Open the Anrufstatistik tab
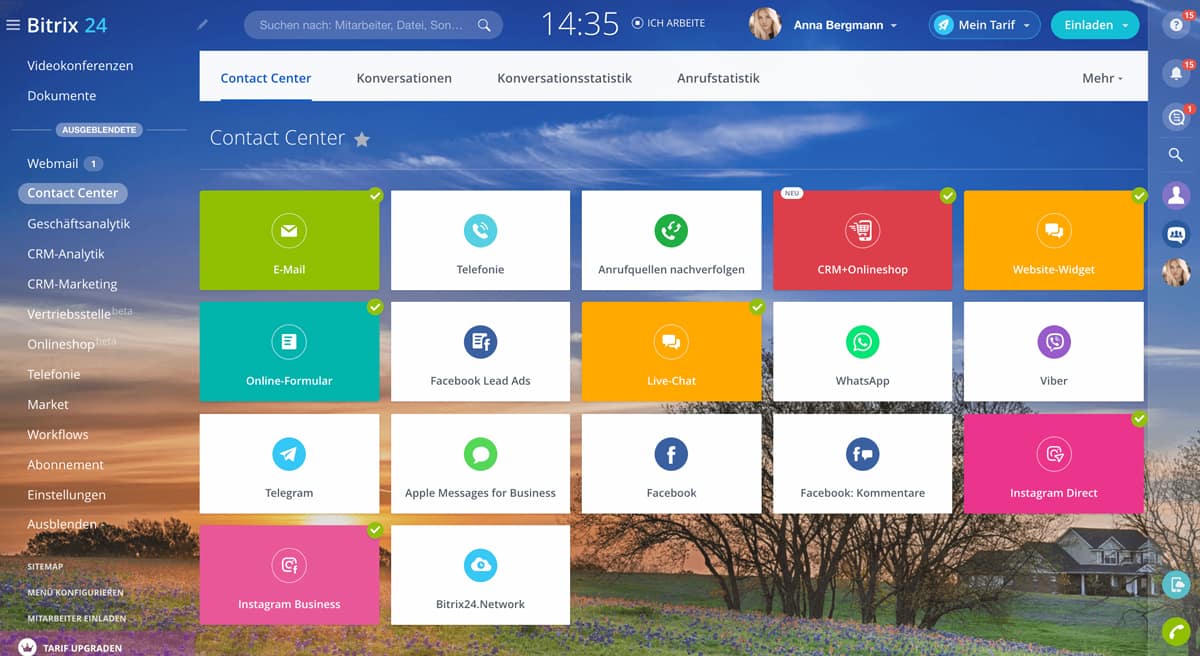This screenshot has height=656, width=1200. point(718,78)
